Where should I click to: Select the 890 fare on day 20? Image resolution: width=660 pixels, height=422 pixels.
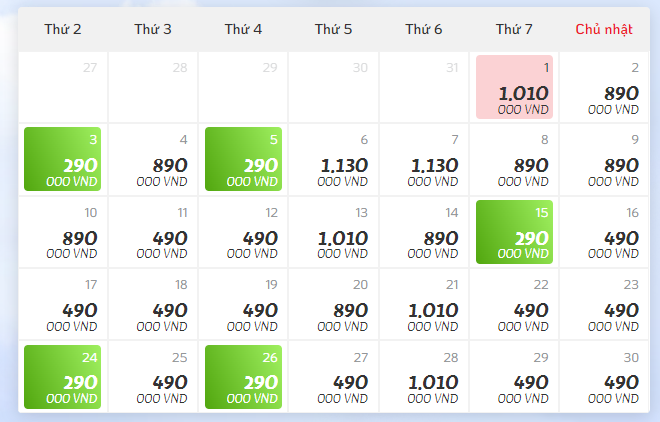click(x=333, y=305)
